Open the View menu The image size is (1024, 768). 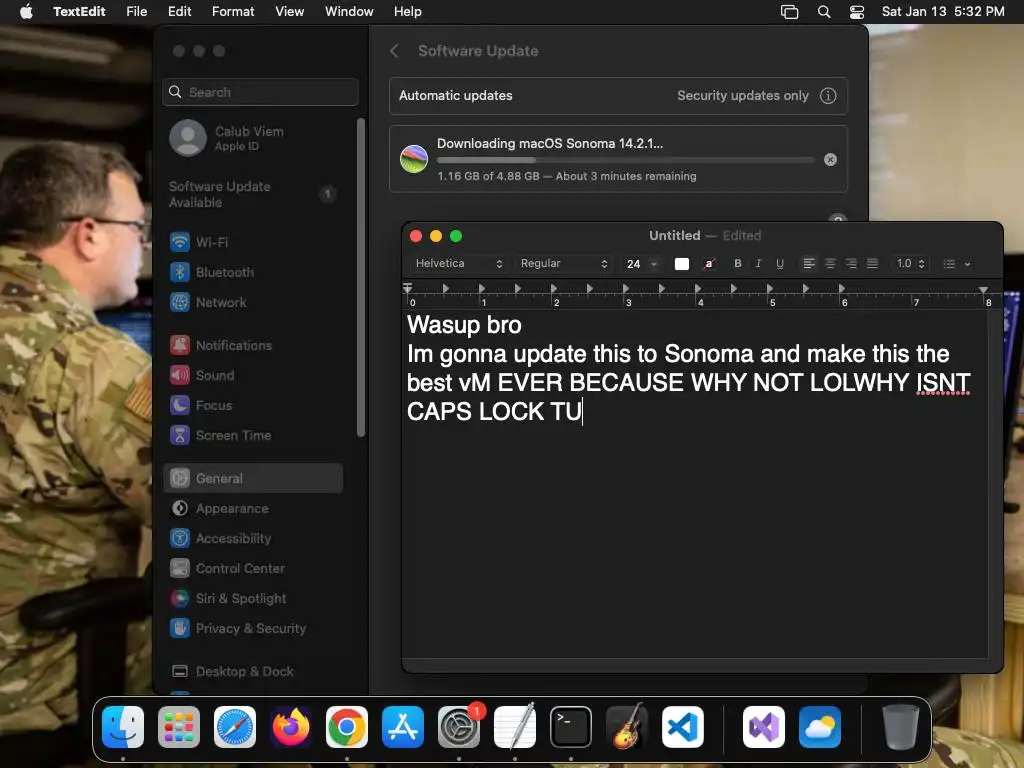click(289, 11)
